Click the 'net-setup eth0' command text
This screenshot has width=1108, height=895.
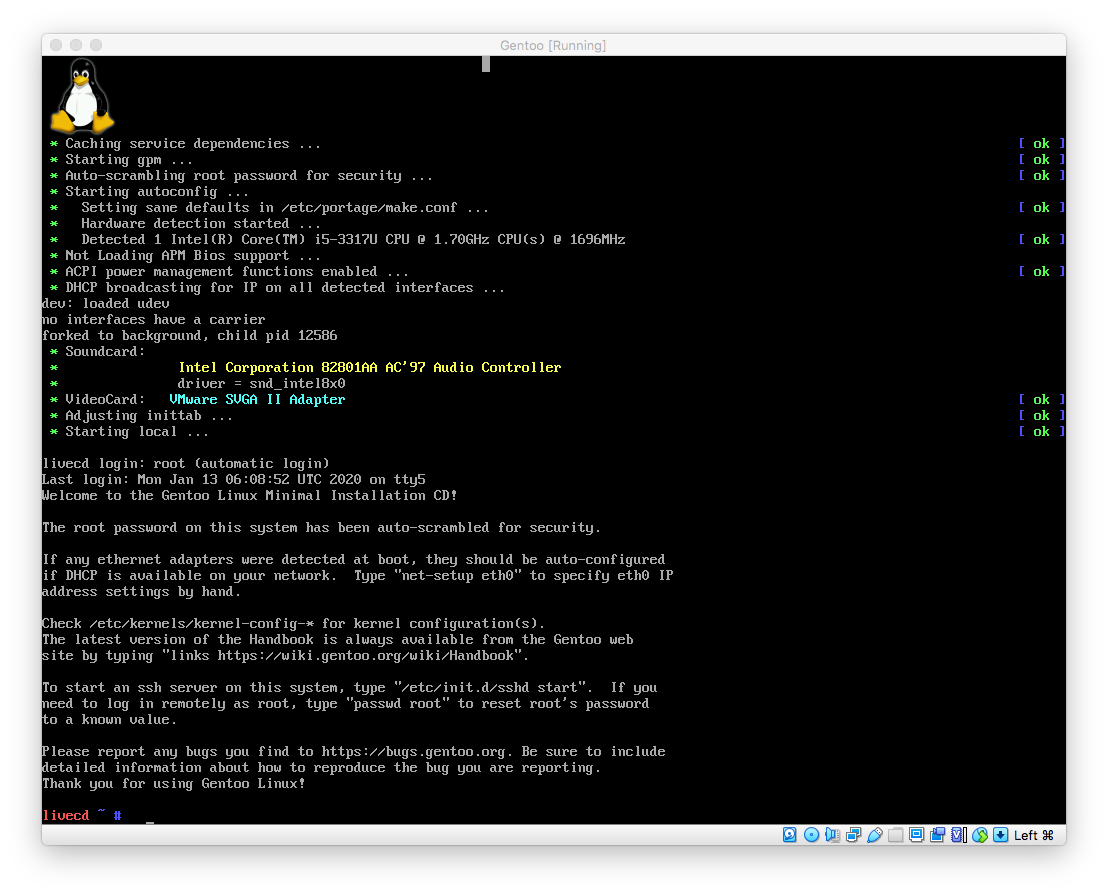[457, 575]
